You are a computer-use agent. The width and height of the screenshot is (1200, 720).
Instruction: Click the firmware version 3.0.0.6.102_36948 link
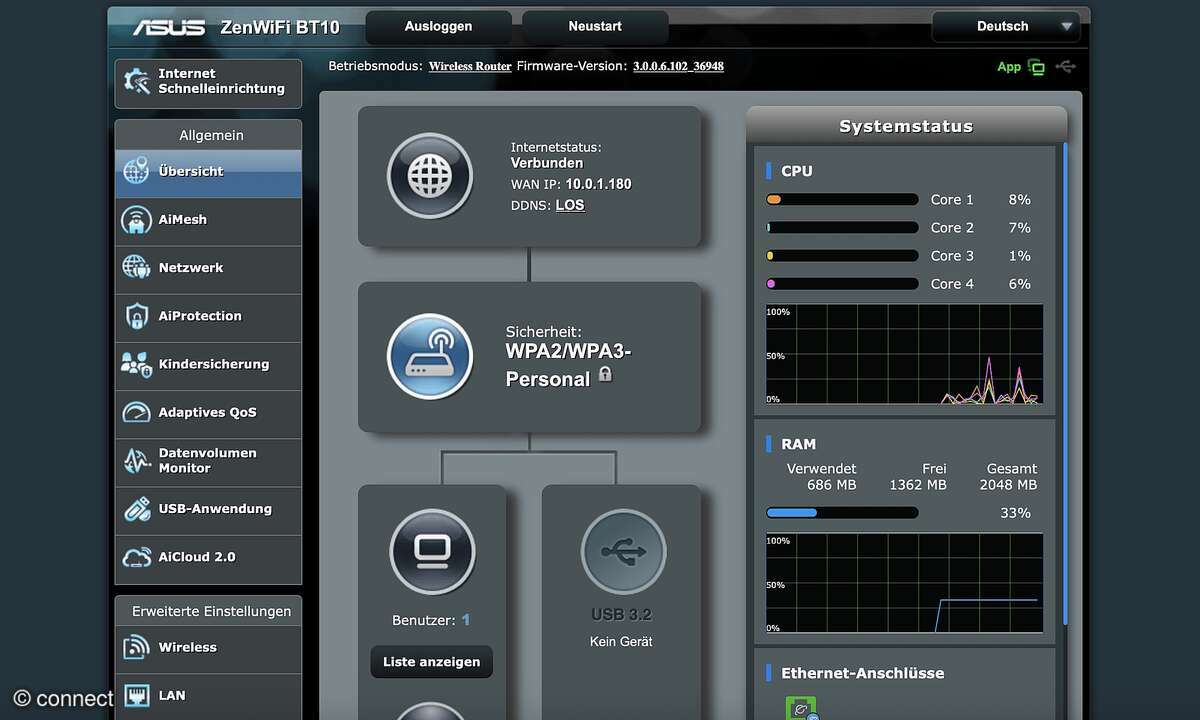click(678, 67)
